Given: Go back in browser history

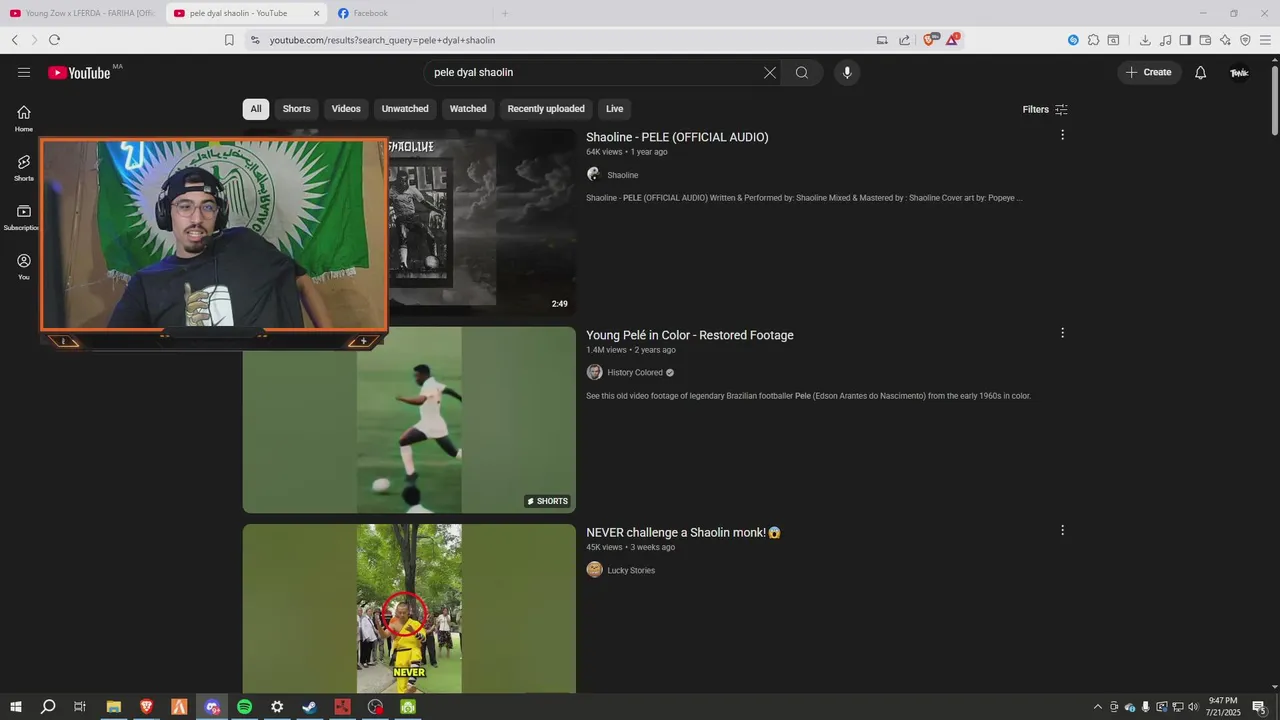Looking at the screenshot, I should (x=15, y=40).
